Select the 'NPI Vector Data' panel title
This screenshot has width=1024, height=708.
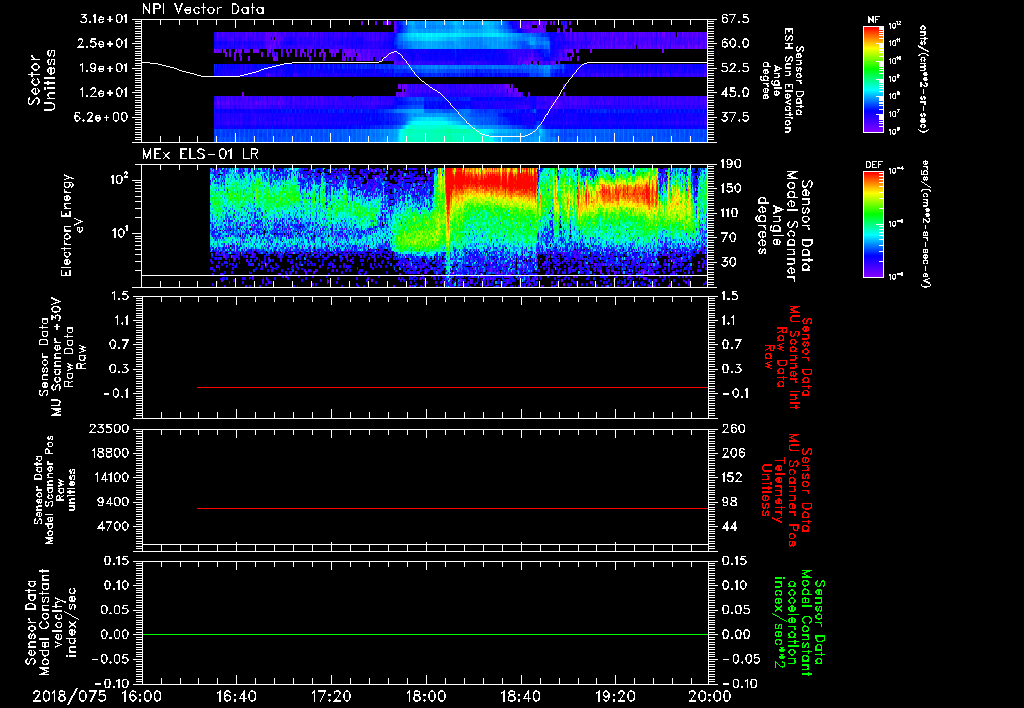click(x=203, y=9)
